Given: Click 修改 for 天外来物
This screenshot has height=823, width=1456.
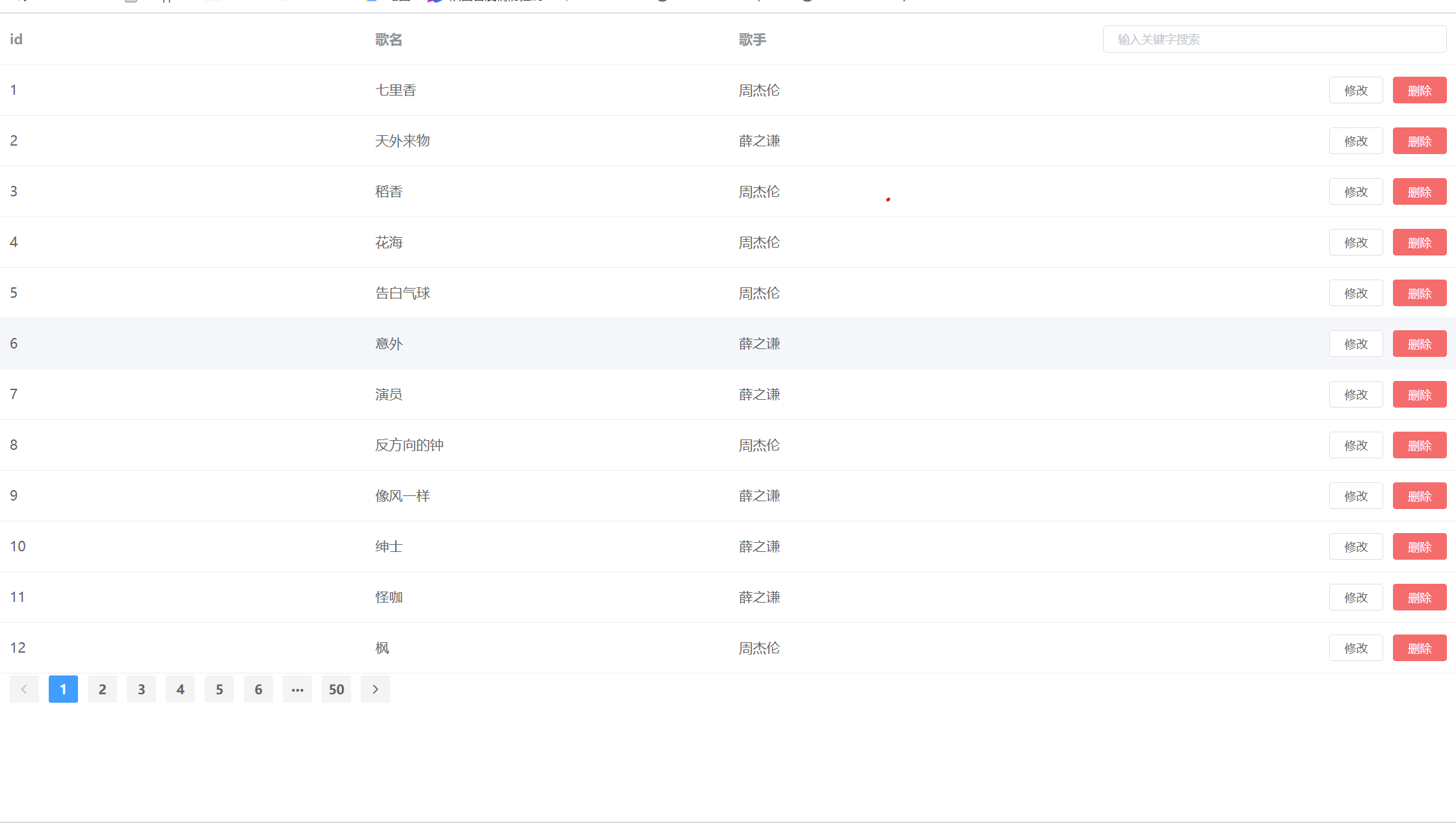Looking at the screenshot, I should (1356, 141).
